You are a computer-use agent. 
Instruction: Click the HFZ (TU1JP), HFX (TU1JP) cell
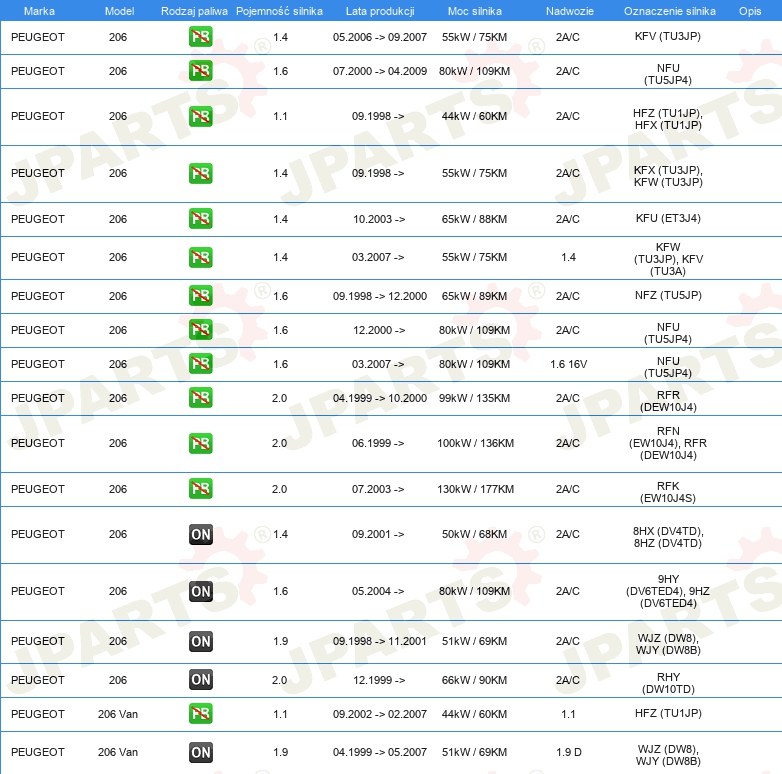[x=668, y=119]
